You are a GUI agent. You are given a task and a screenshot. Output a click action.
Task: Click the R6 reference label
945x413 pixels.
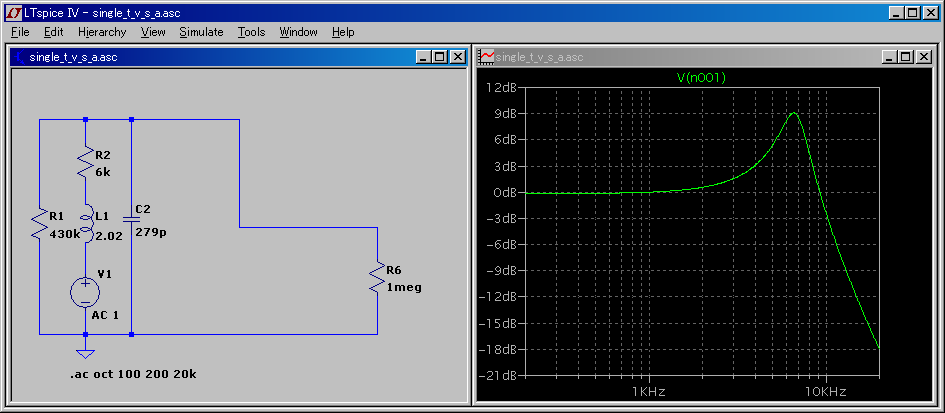point(395,271)
